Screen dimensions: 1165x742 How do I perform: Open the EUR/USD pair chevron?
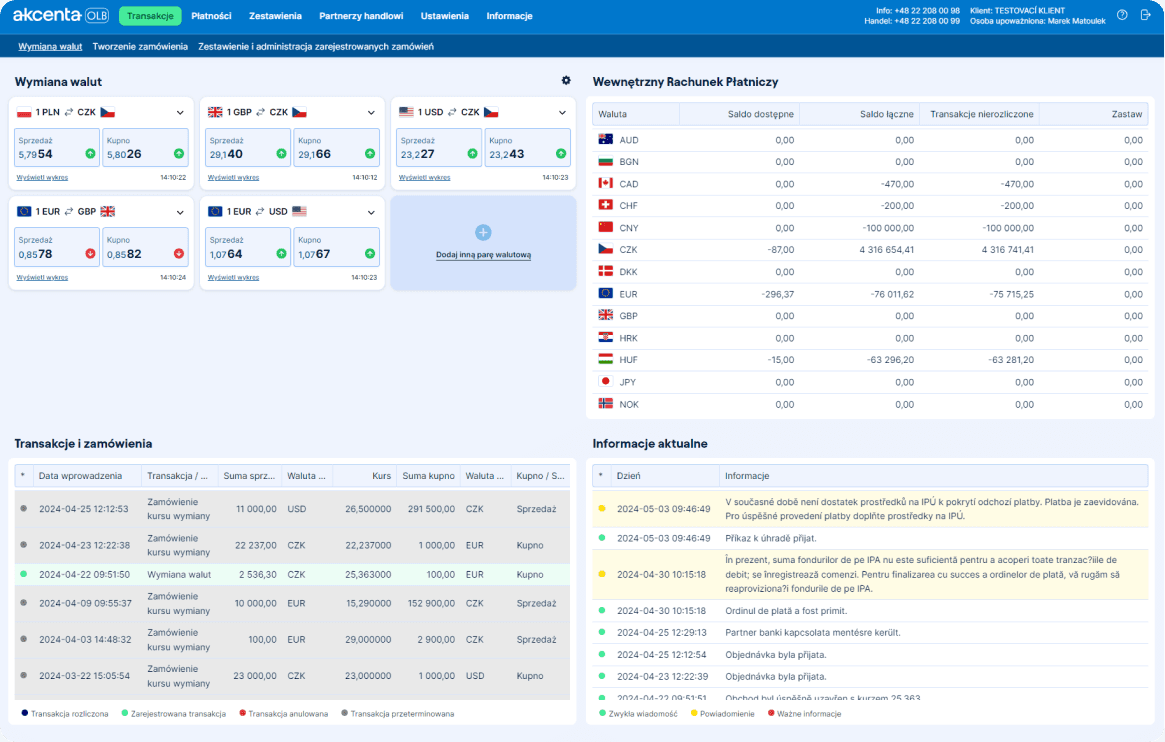371,212
